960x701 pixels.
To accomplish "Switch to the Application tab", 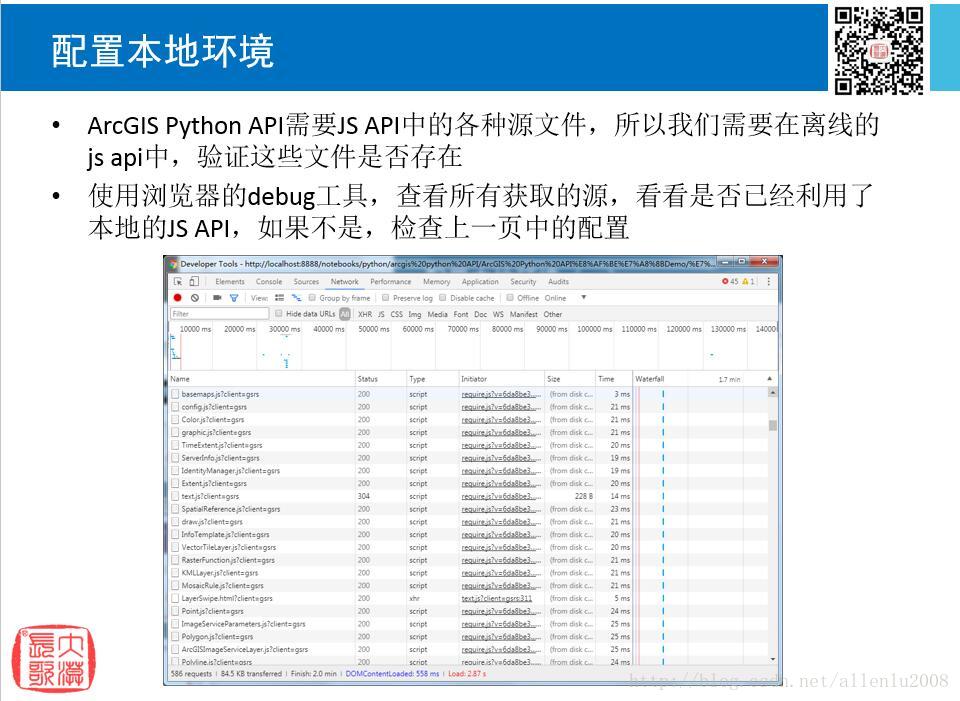I will 480,282.
